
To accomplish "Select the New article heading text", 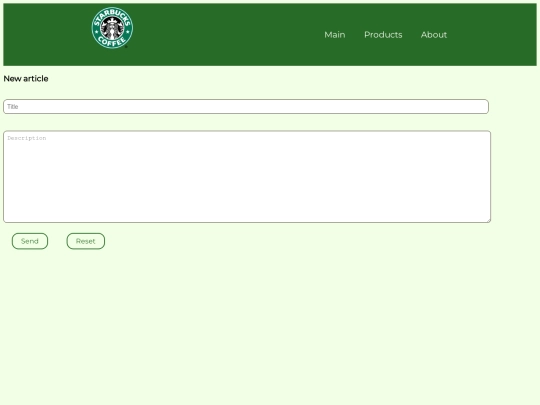I will click(x=26, y=79).
